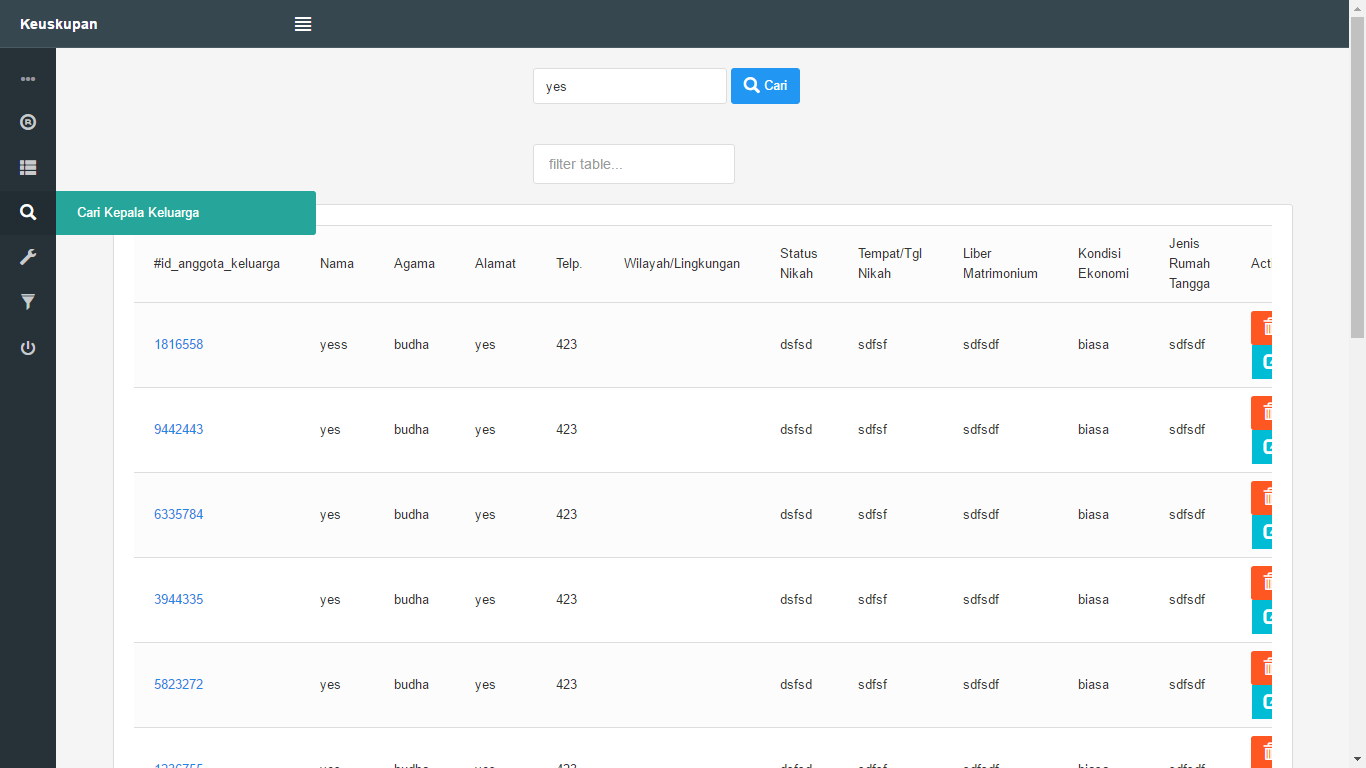This screenshot has width=1366, height=768.
Task: Click the magnifier search icon in the sidebar
Action: (28, 212)
